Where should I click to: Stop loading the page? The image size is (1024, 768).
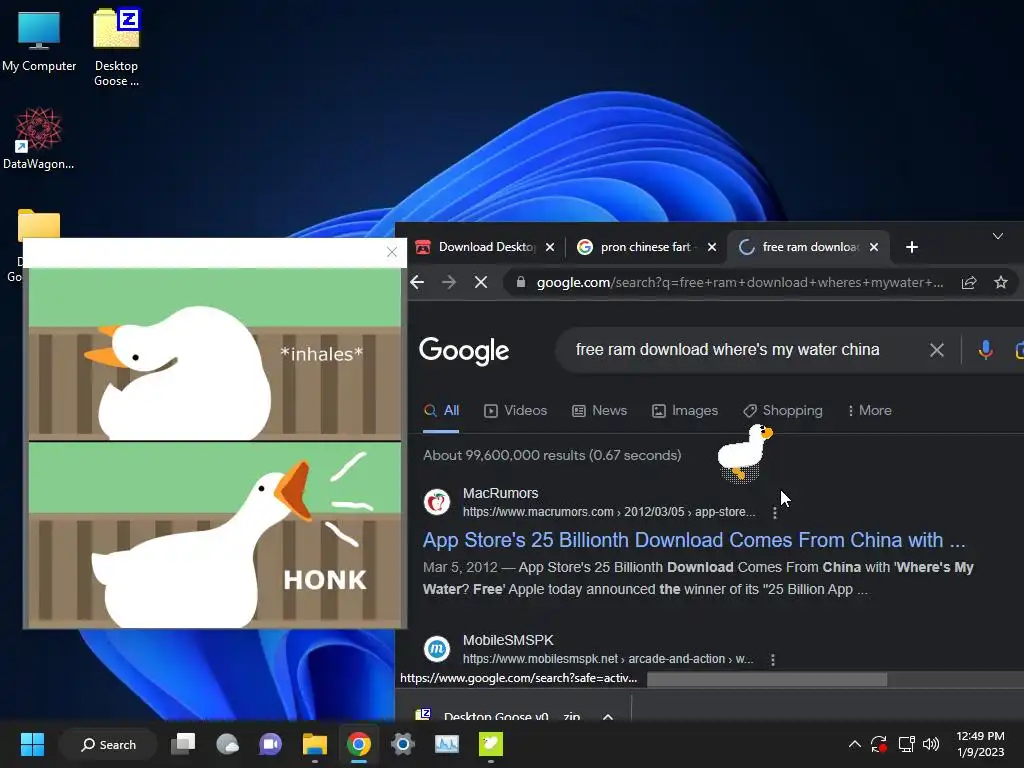pyautogui.click(x=481, y=282)
